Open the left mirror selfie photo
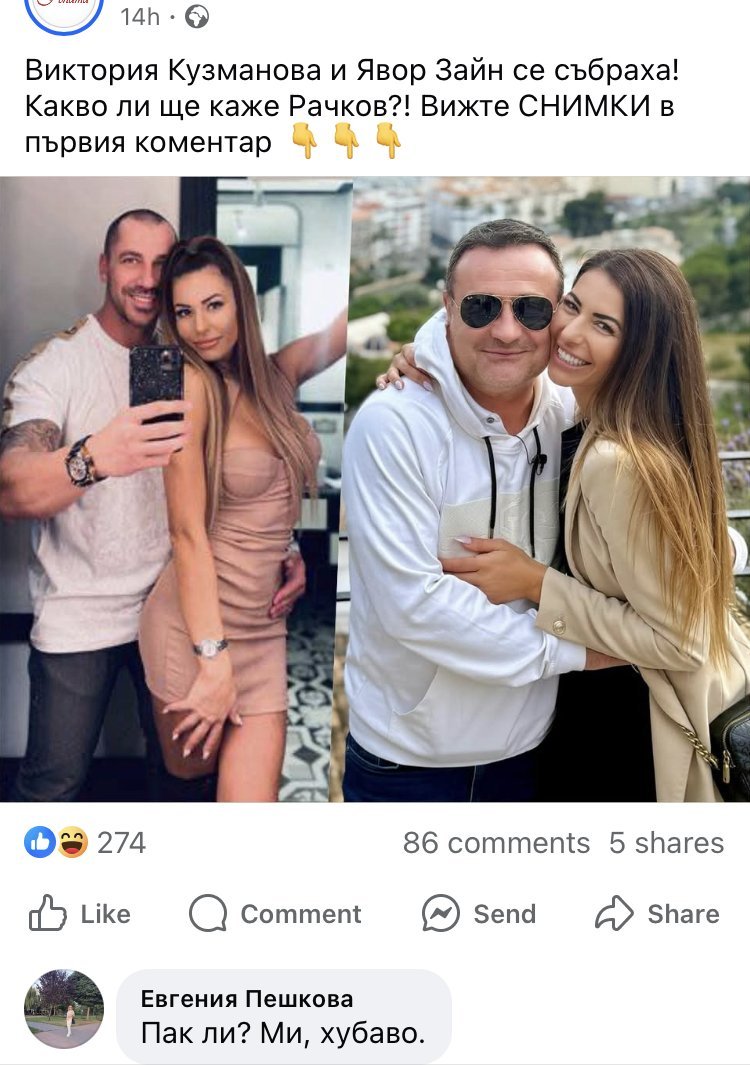 pyautogui.click(x=174, y=489)
